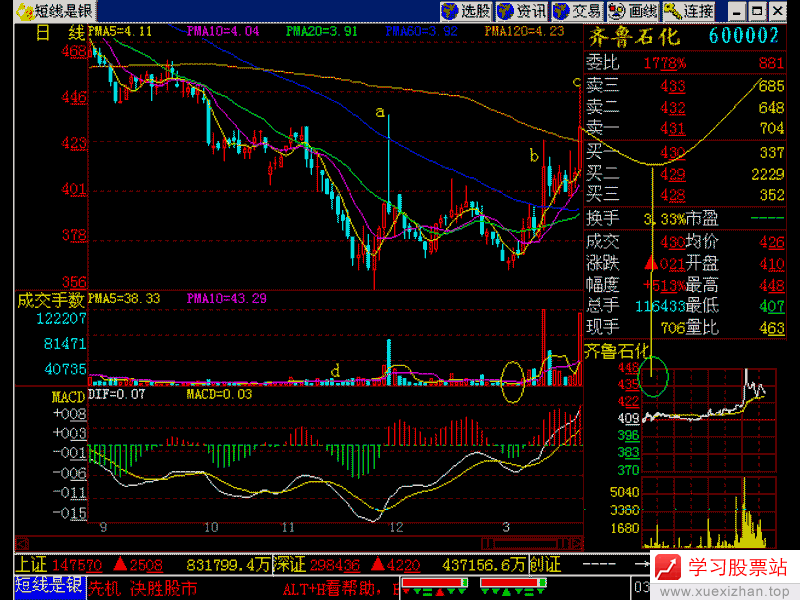Click the 先机 决胜股市 ticker text
This screenshot has height=600, width=800.
(144, 588)
